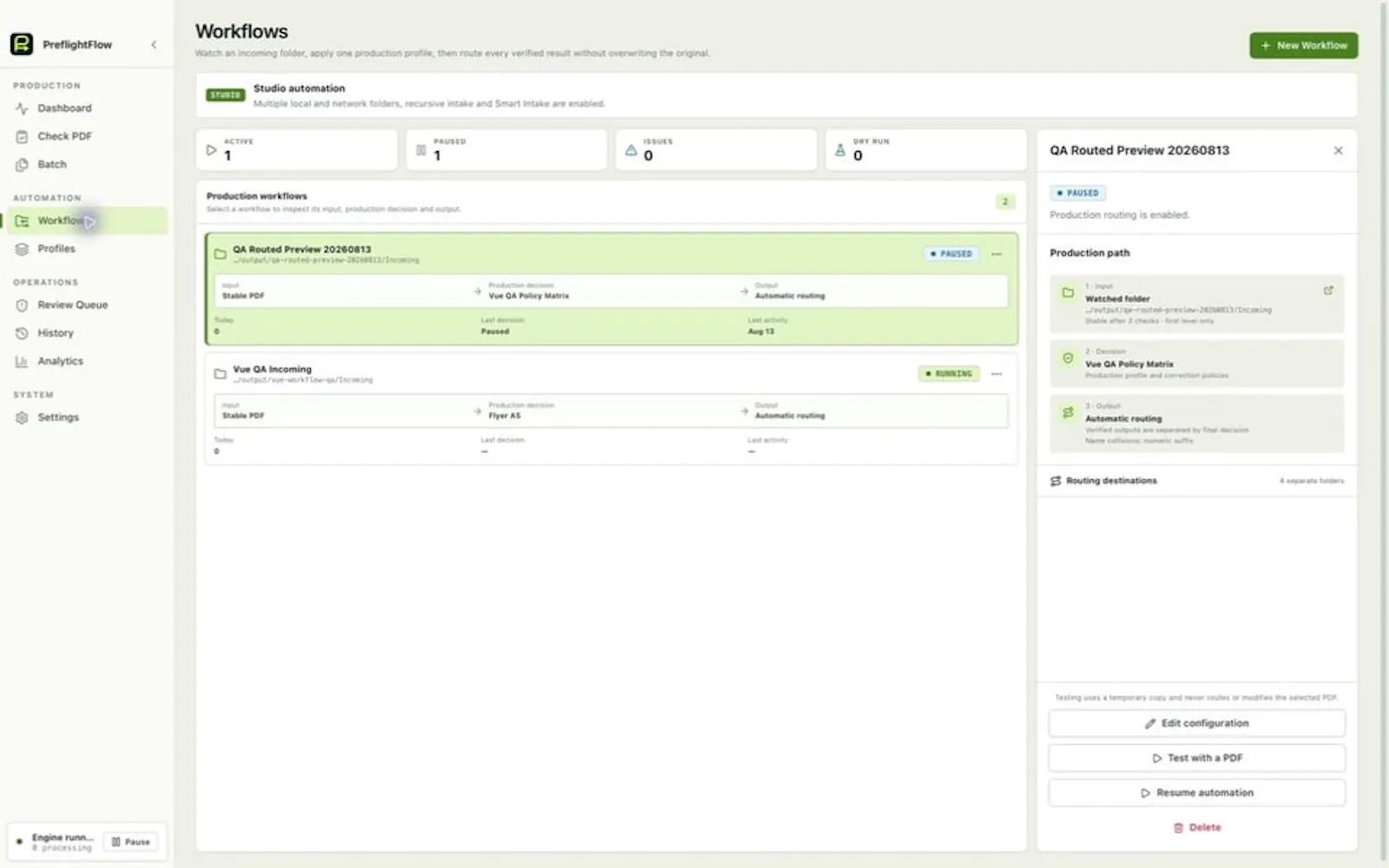Expand the Routing destinations section
The image size is (1389, 868).
1197,481
